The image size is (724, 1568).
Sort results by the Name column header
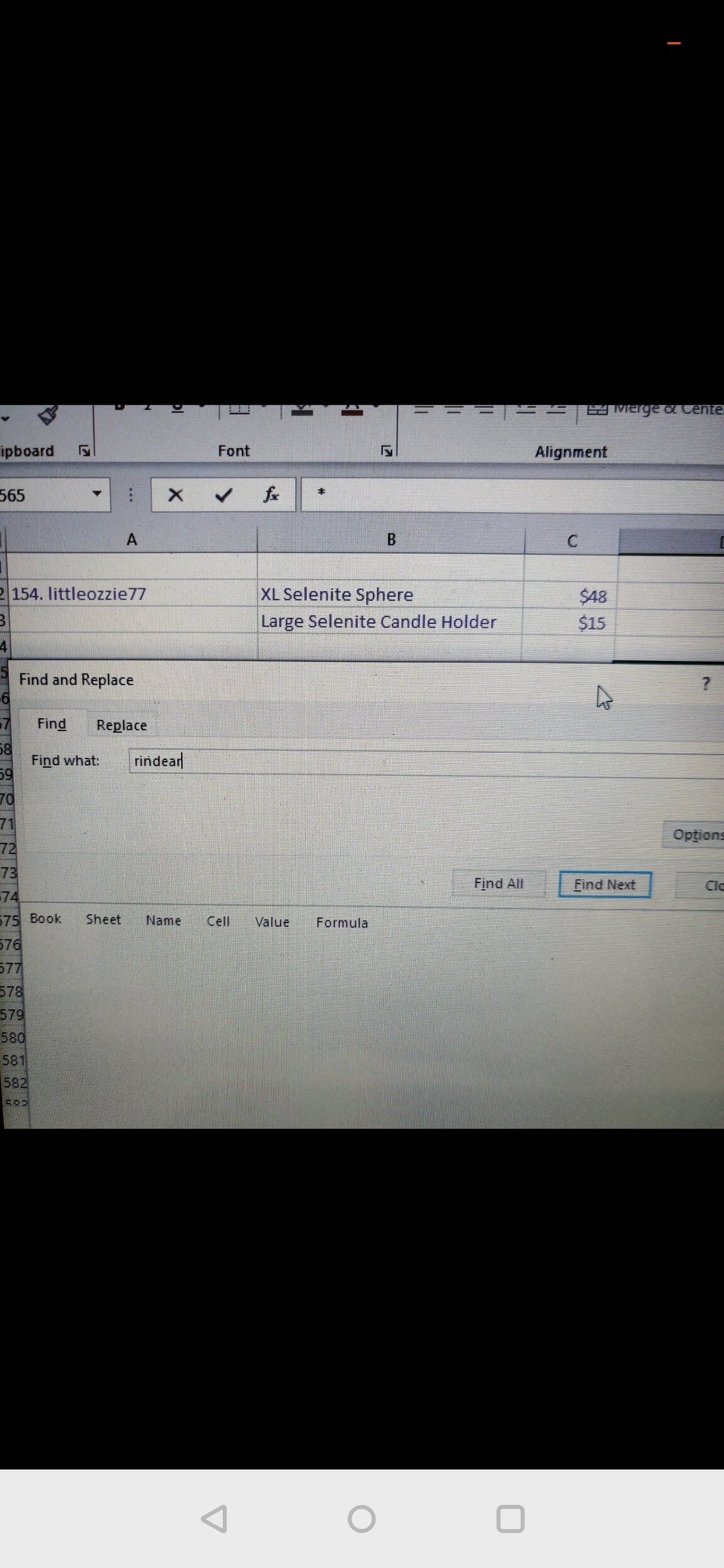point(163,921)
